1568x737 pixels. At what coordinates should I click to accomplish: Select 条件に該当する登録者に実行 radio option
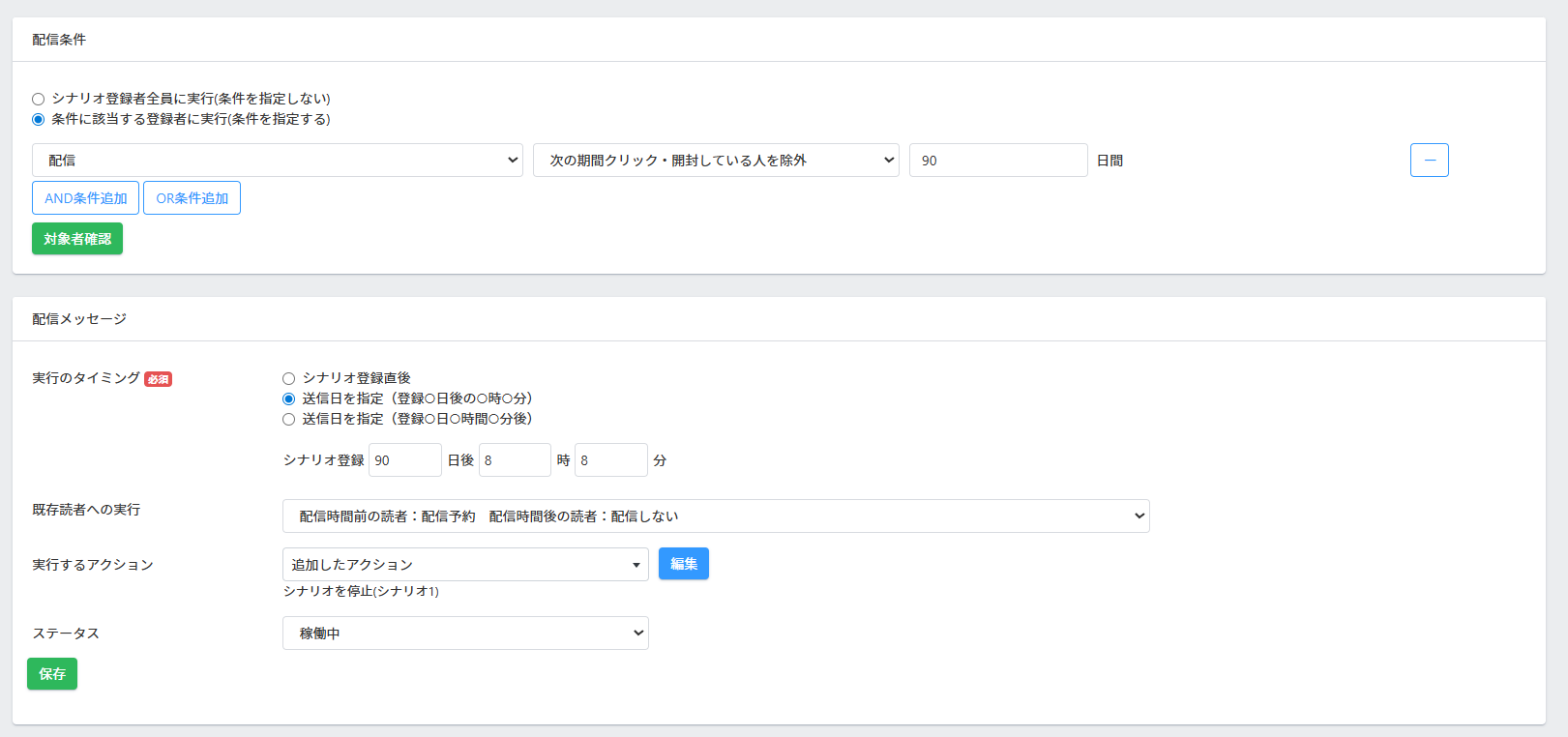[39, 120]
